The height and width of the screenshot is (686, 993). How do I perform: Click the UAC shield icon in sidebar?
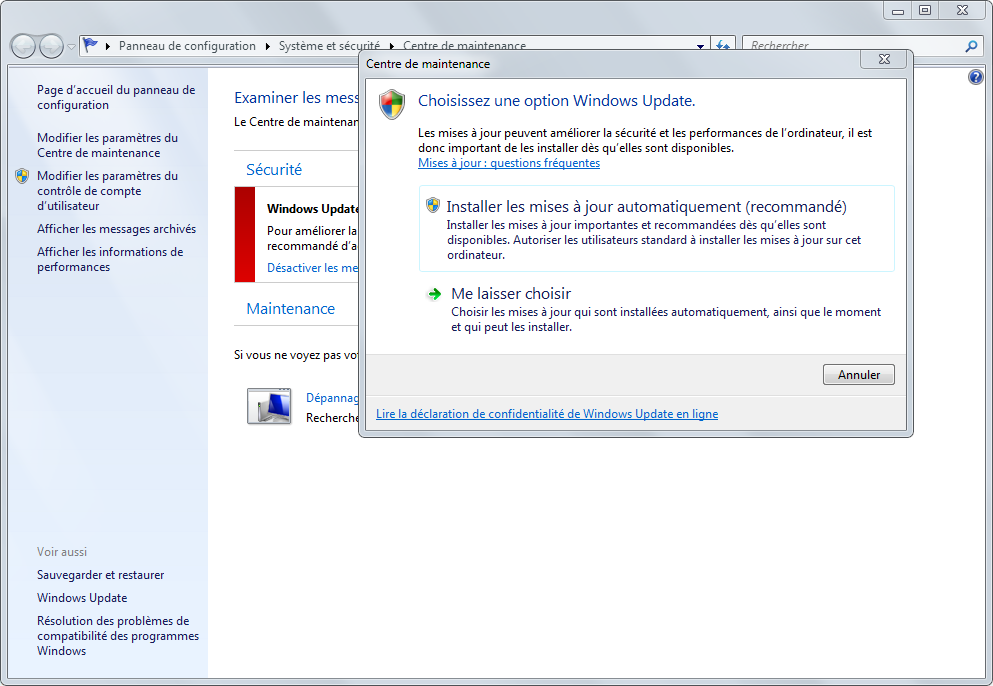click(x=22, y=175)
